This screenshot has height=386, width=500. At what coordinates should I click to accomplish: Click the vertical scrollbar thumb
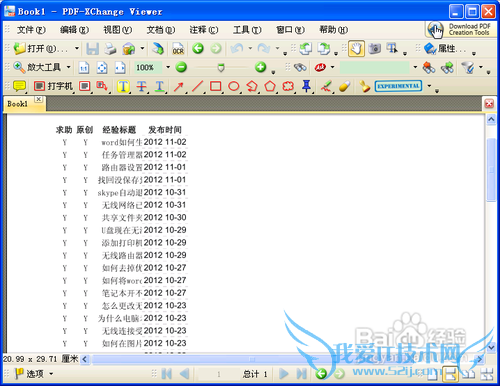pos(491,169)
